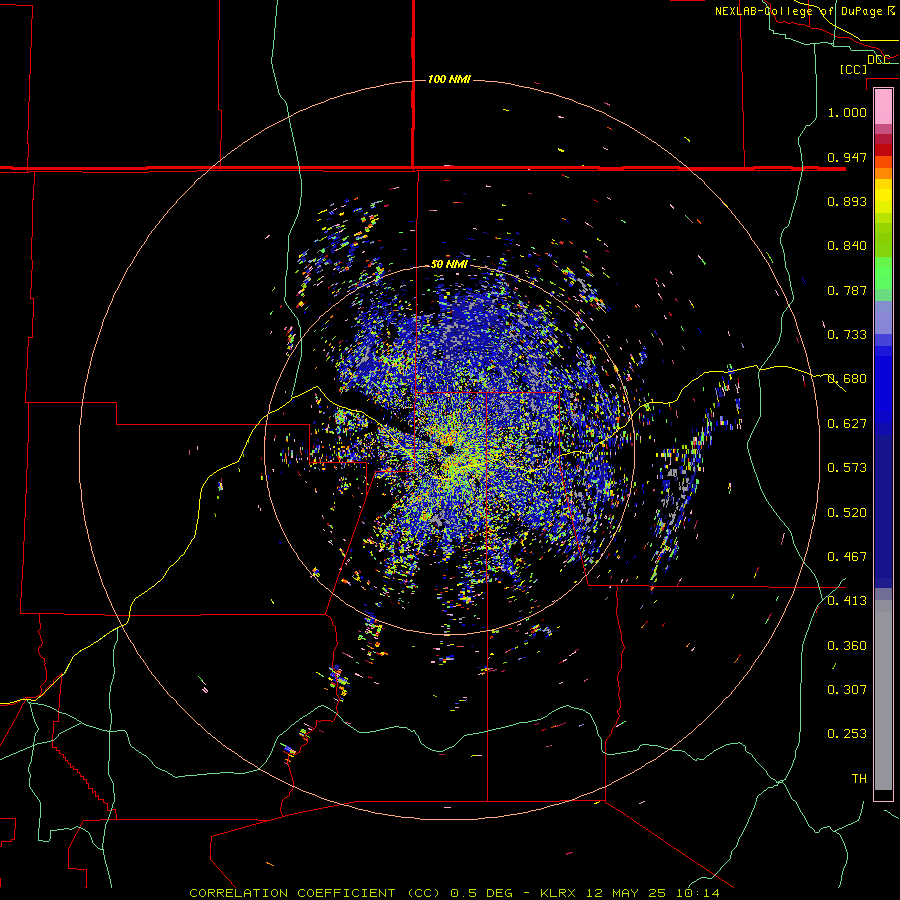Screen dimensions: 900x900
Task: Click the 0.733 legend value
Action: (x=847, y=335)
